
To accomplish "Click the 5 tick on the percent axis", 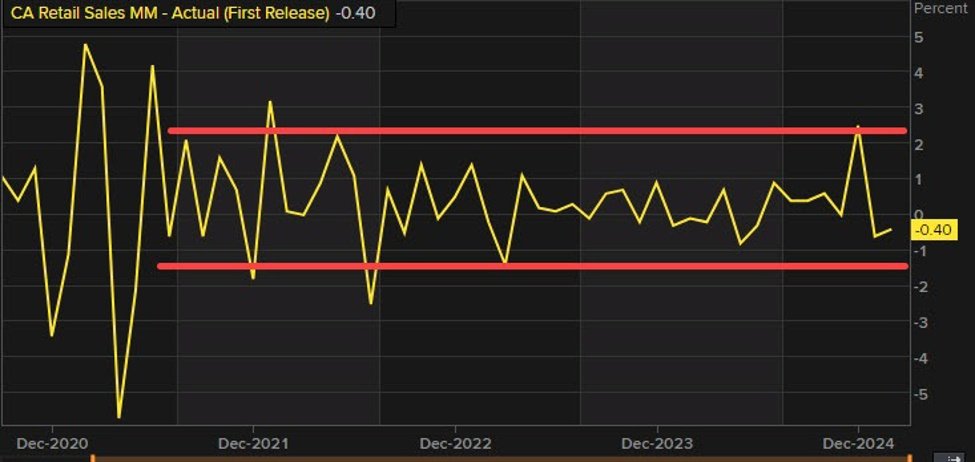I will point(918,38).
